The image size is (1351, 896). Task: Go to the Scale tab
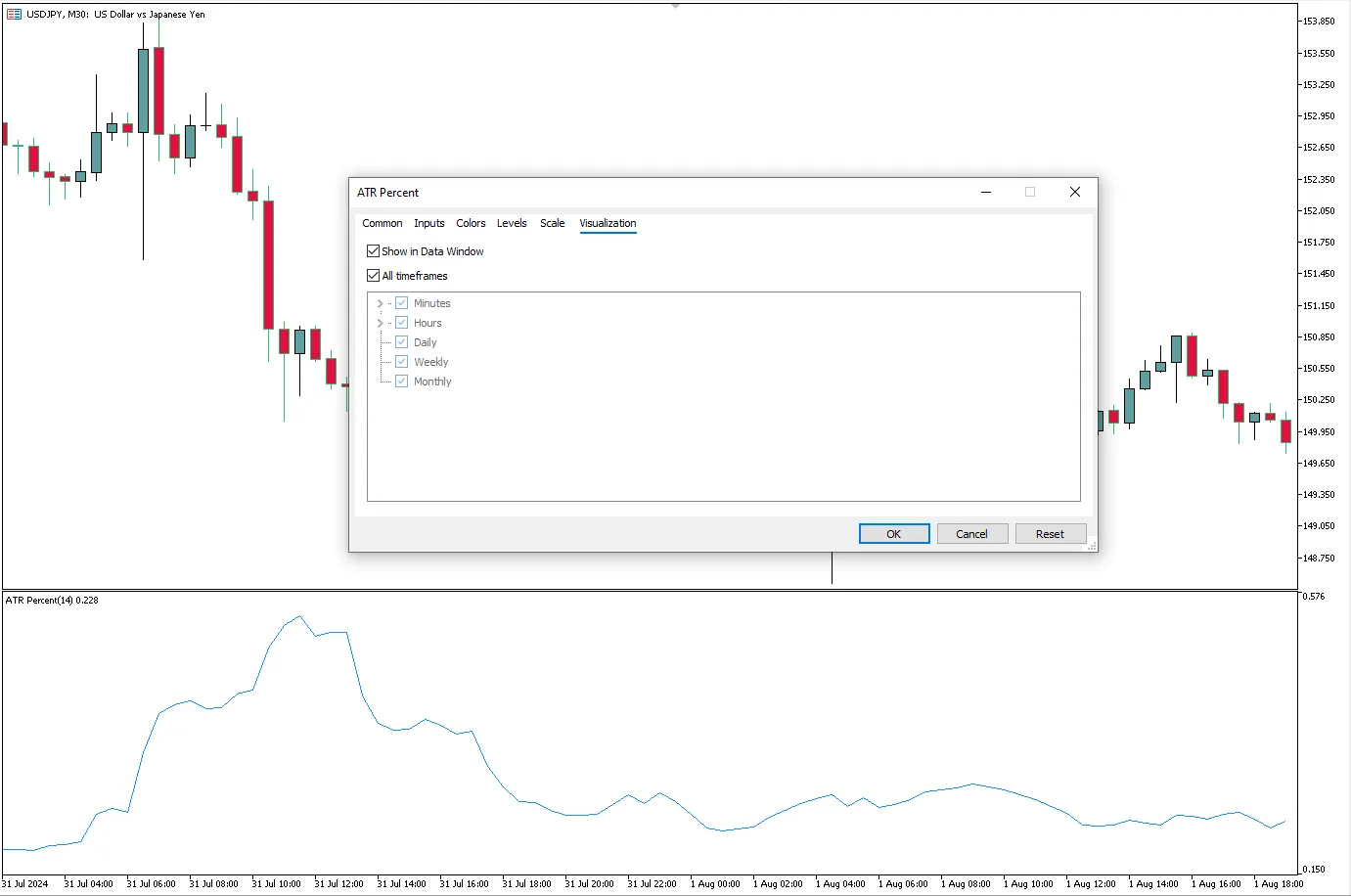click(x=552, y=223)
